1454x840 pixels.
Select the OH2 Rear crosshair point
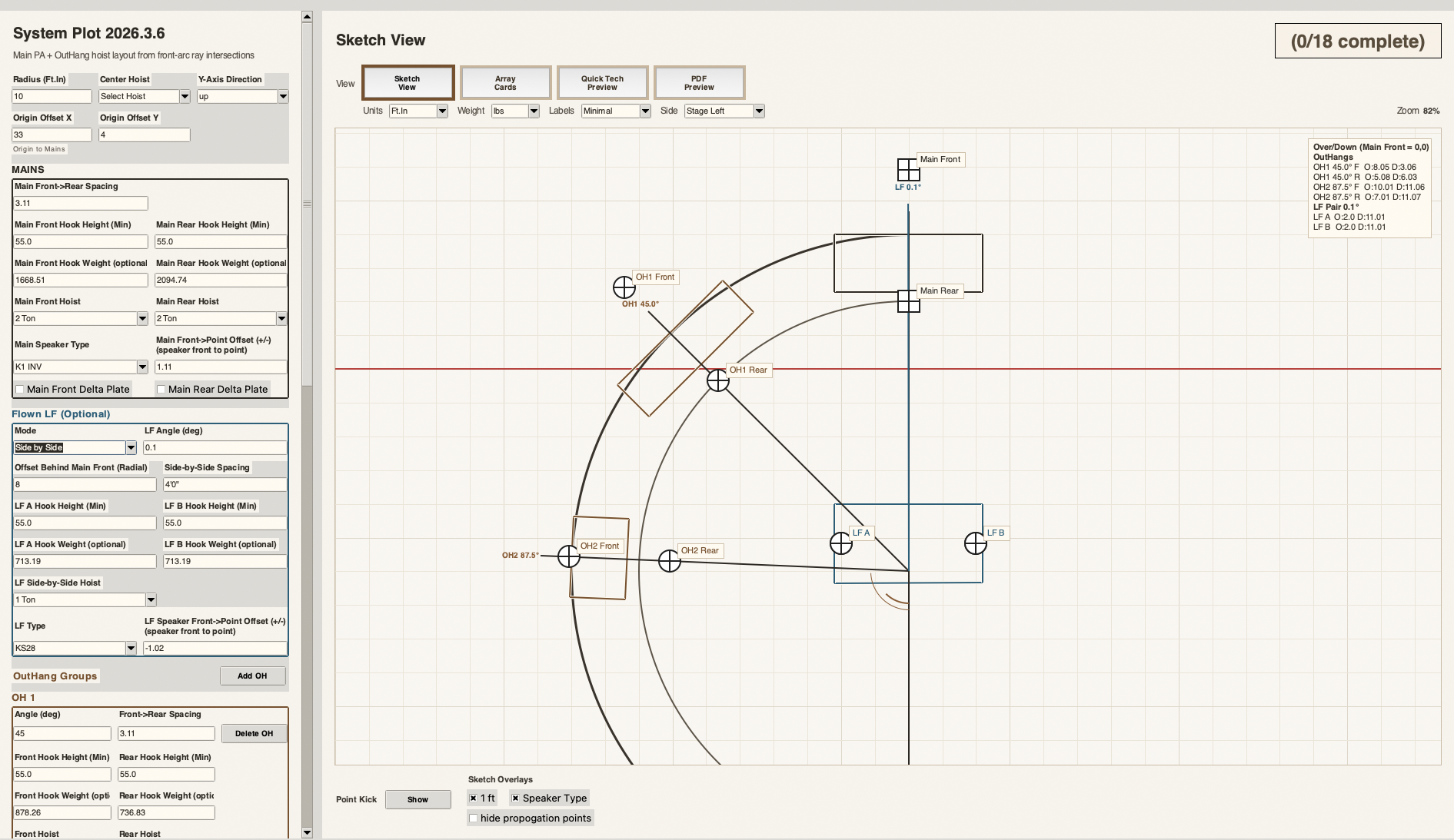click(x=670, y=560)
